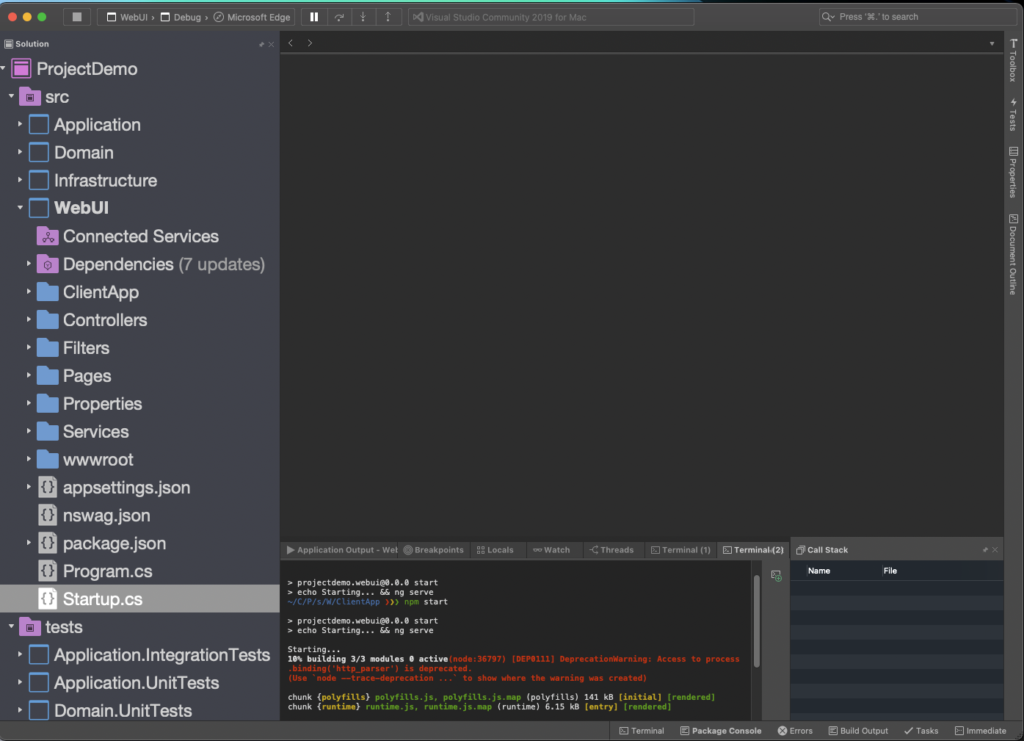Viewport: 1024px width, 741px height.
Task: Toggle auto-pin on the Solution pad
Action: click(261, 44)
